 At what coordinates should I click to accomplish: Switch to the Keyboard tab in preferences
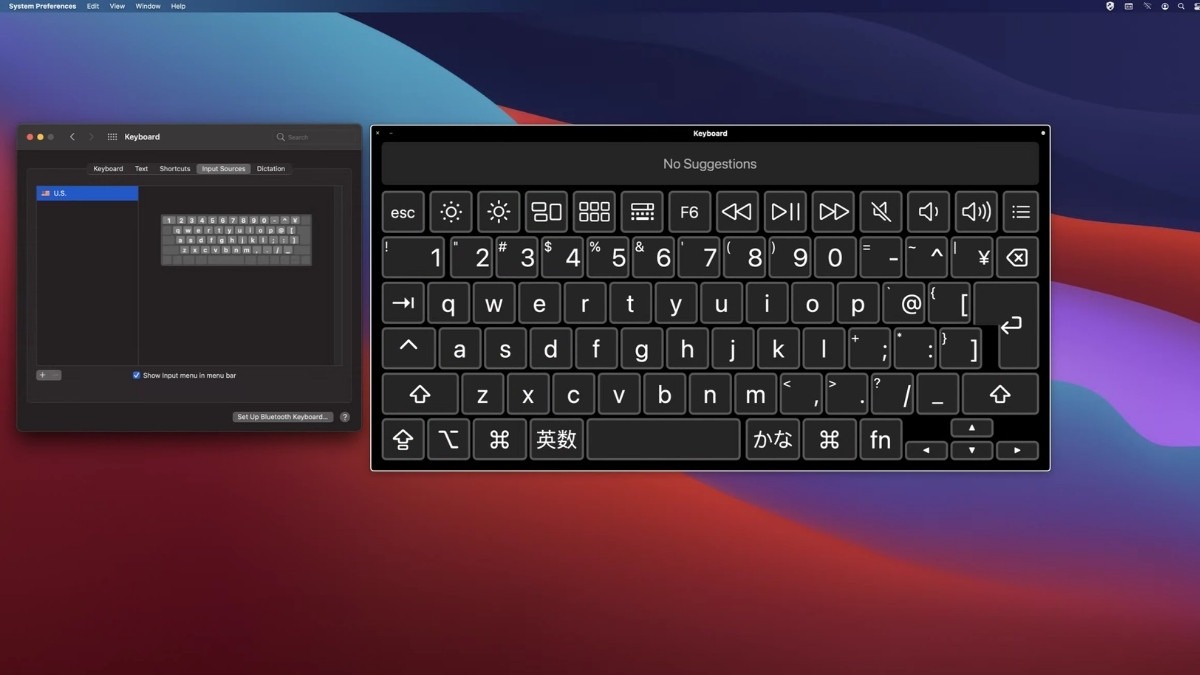[108, 169]
